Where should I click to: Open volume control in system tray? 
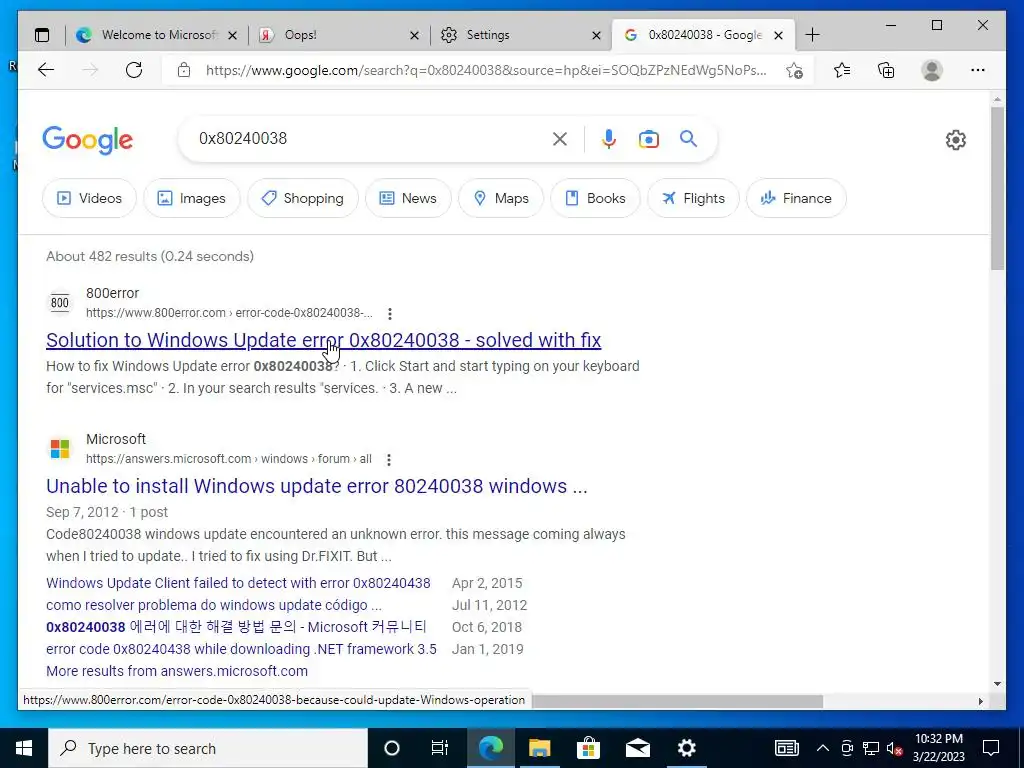point(894,748)
